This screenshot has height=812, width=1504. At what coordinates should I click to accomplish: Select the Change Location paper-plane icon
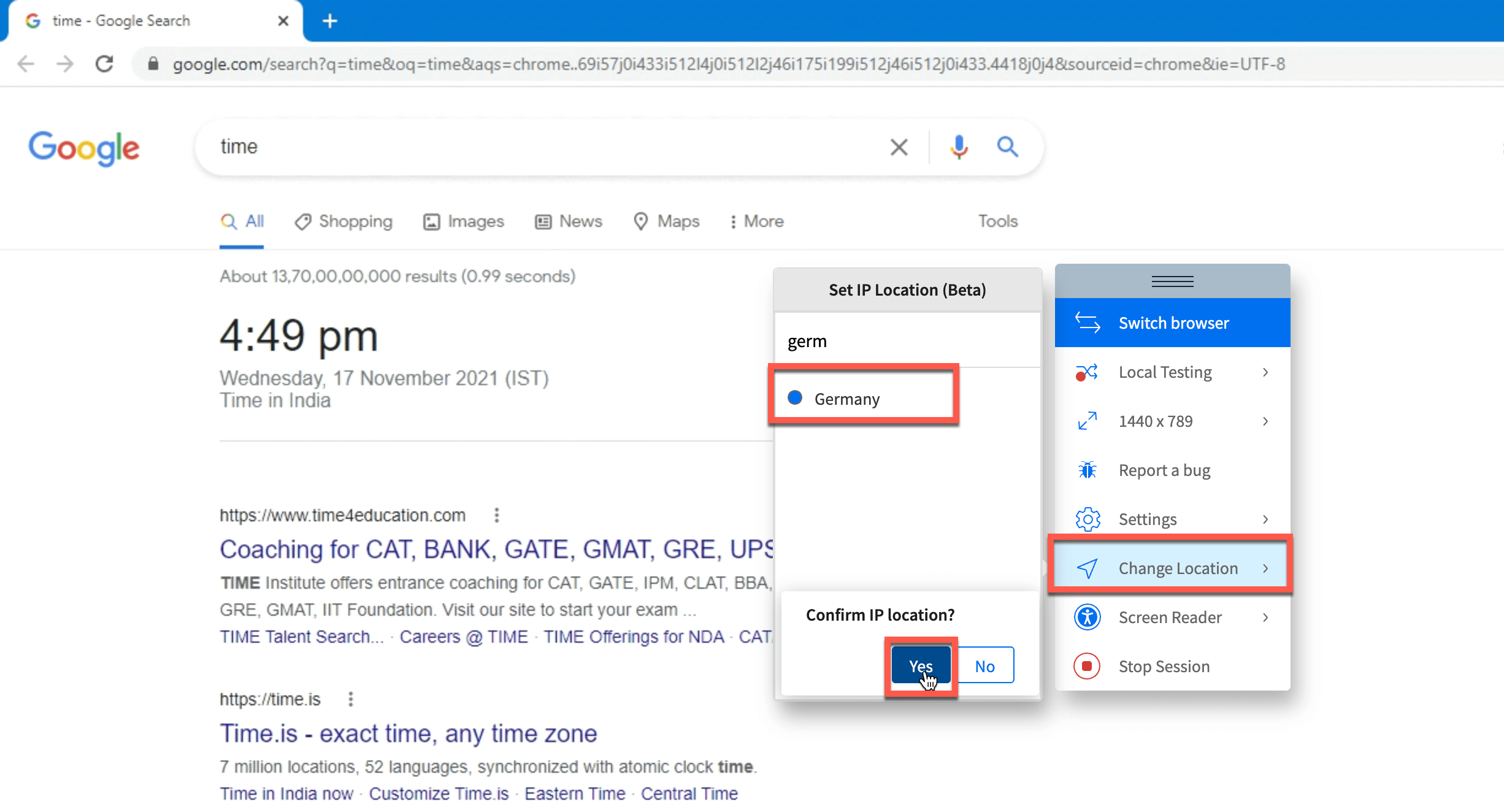tap(1089, 568)
